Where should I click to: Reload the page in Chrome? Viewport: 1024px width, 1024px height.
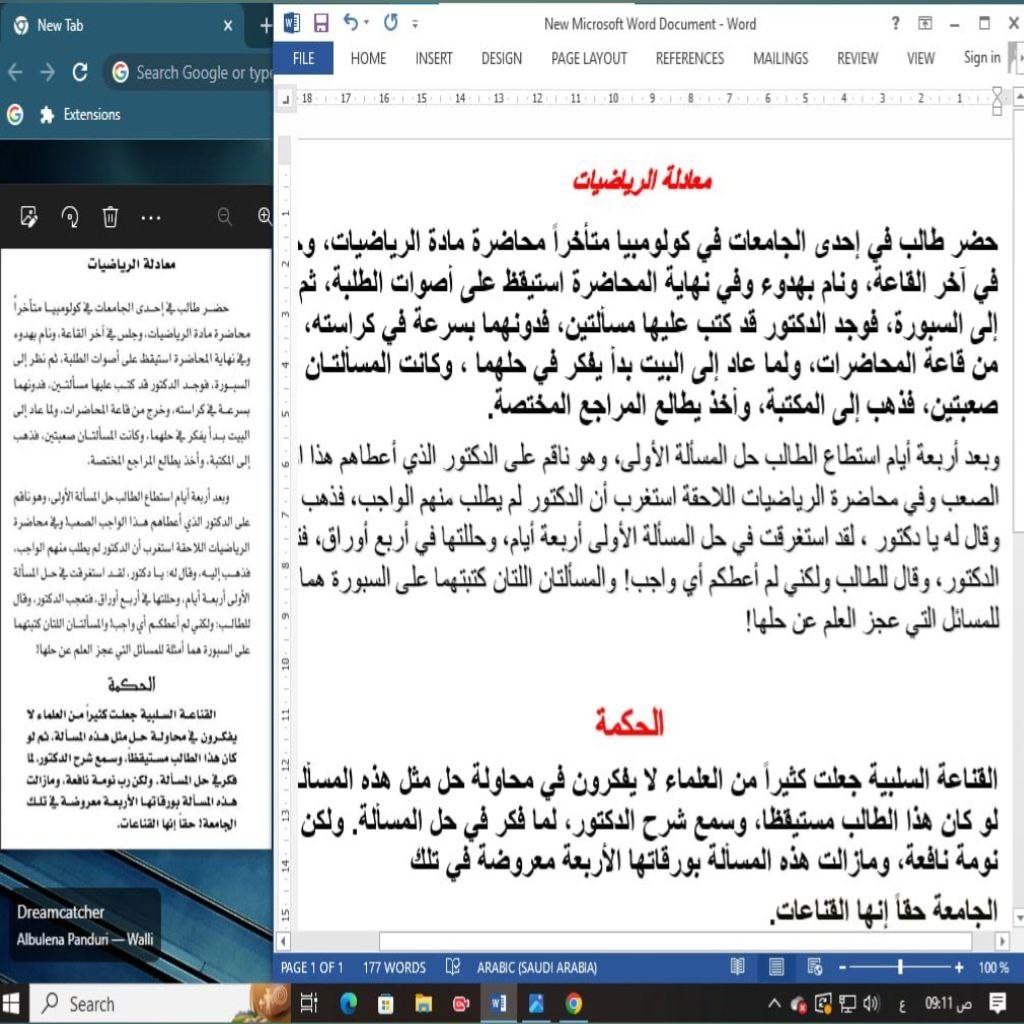pos(80,72)
